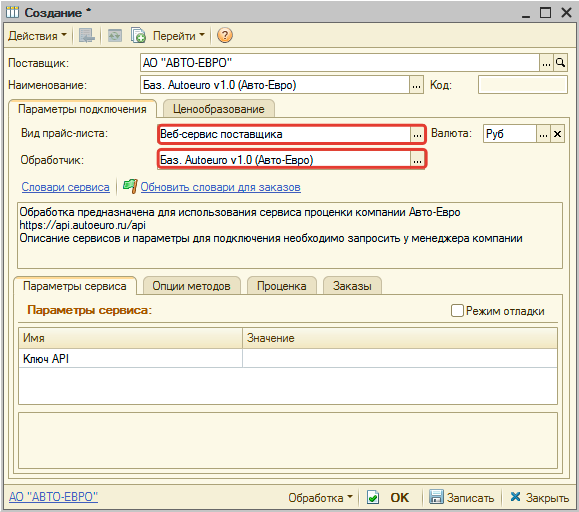Select the Проценка tab
Image resolution: width=579 pixels, height=512 pixels.
click(x=282, y=286)
